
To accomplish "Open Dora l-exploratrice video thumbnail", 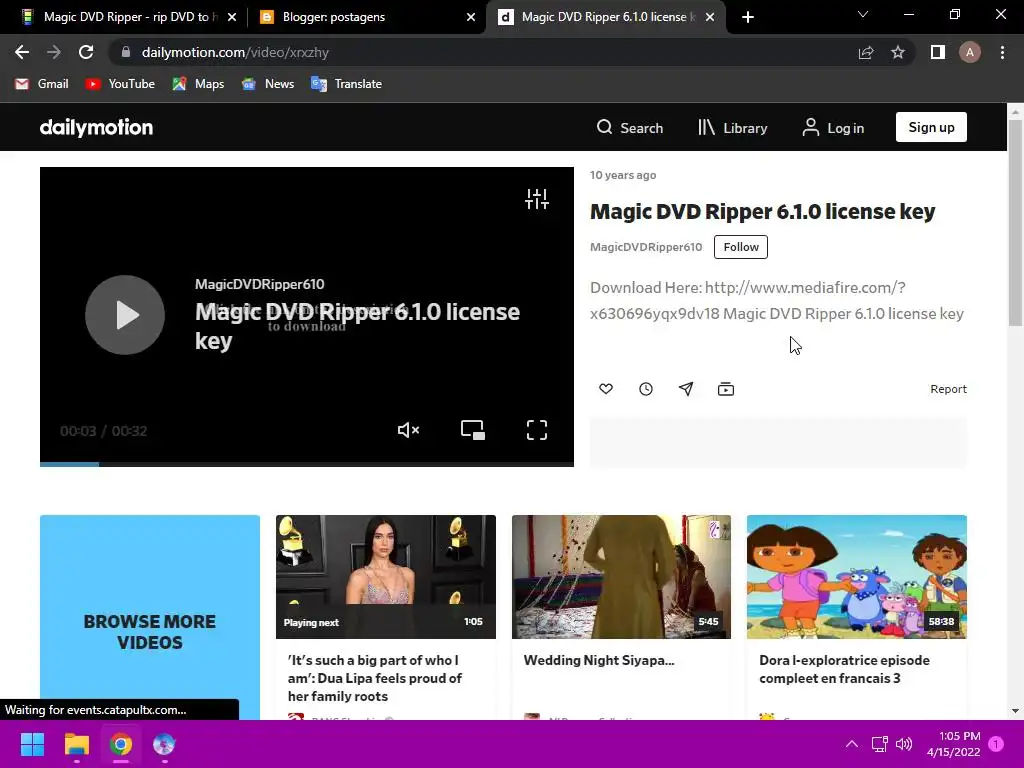I will coord(857,577).
